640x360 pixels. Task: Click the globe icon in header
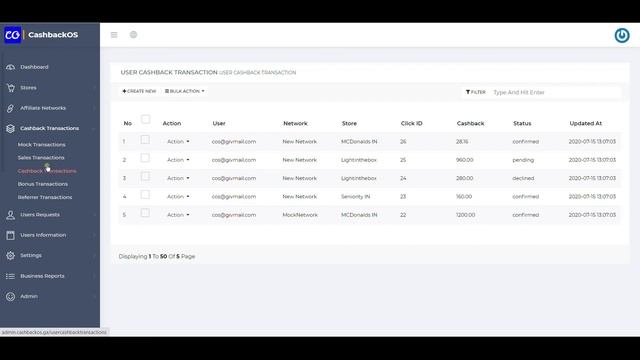[x=133, y=35]
